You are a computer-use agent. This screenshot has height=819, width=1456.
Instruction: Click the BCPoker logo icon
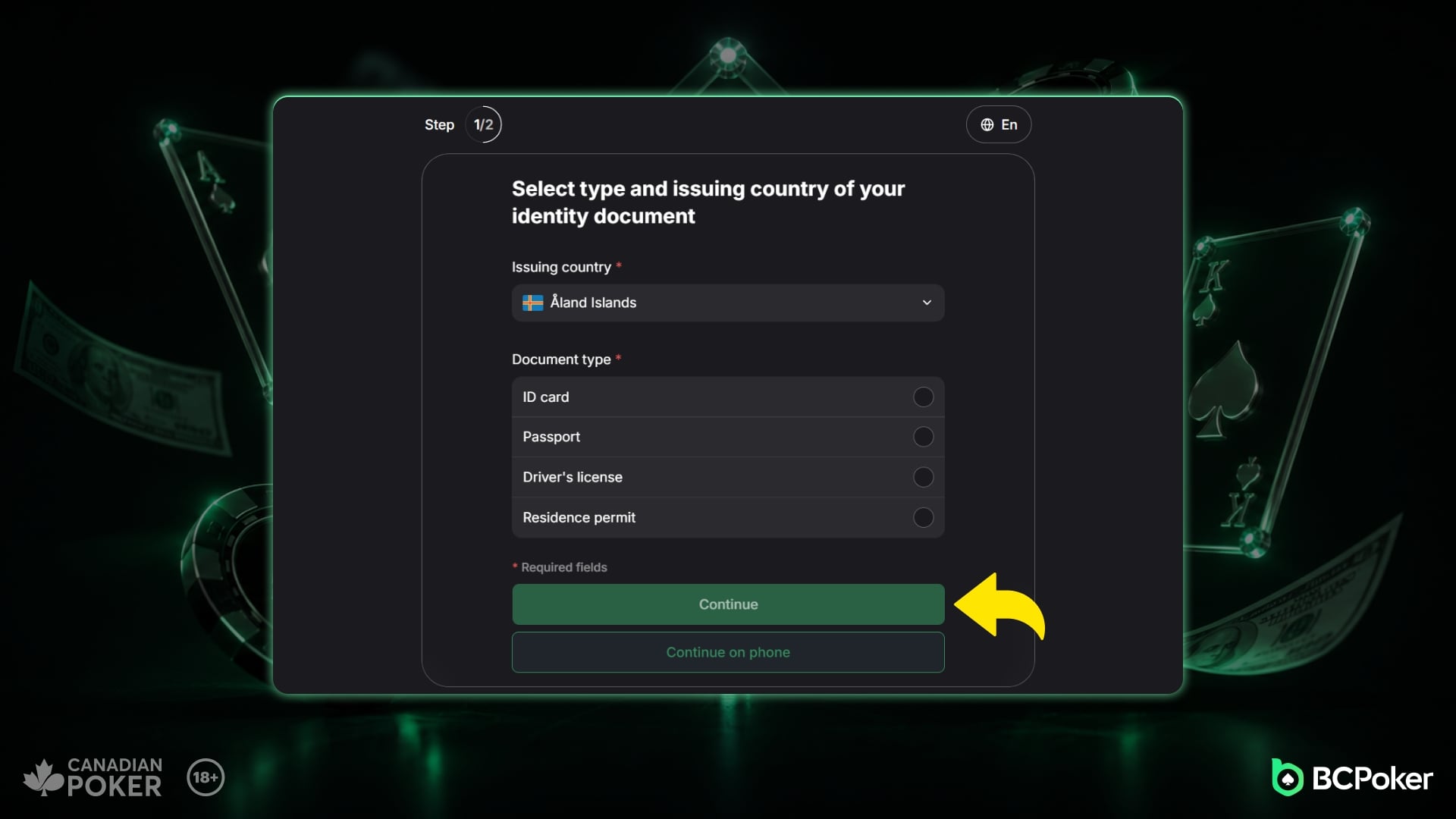pos(1287,777)
